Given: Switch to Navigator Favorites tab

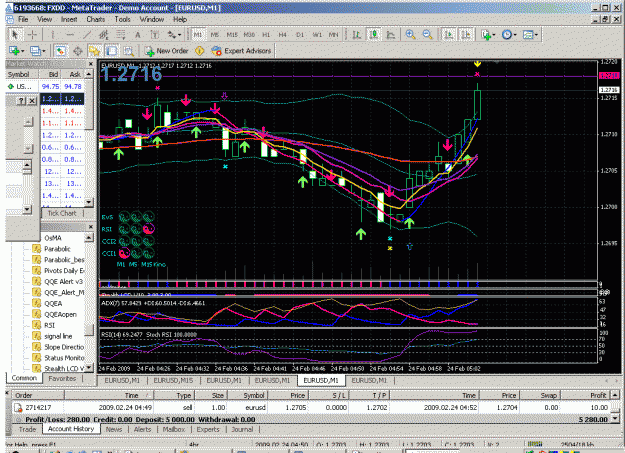Looking at the screenshot, I should 62,378.
